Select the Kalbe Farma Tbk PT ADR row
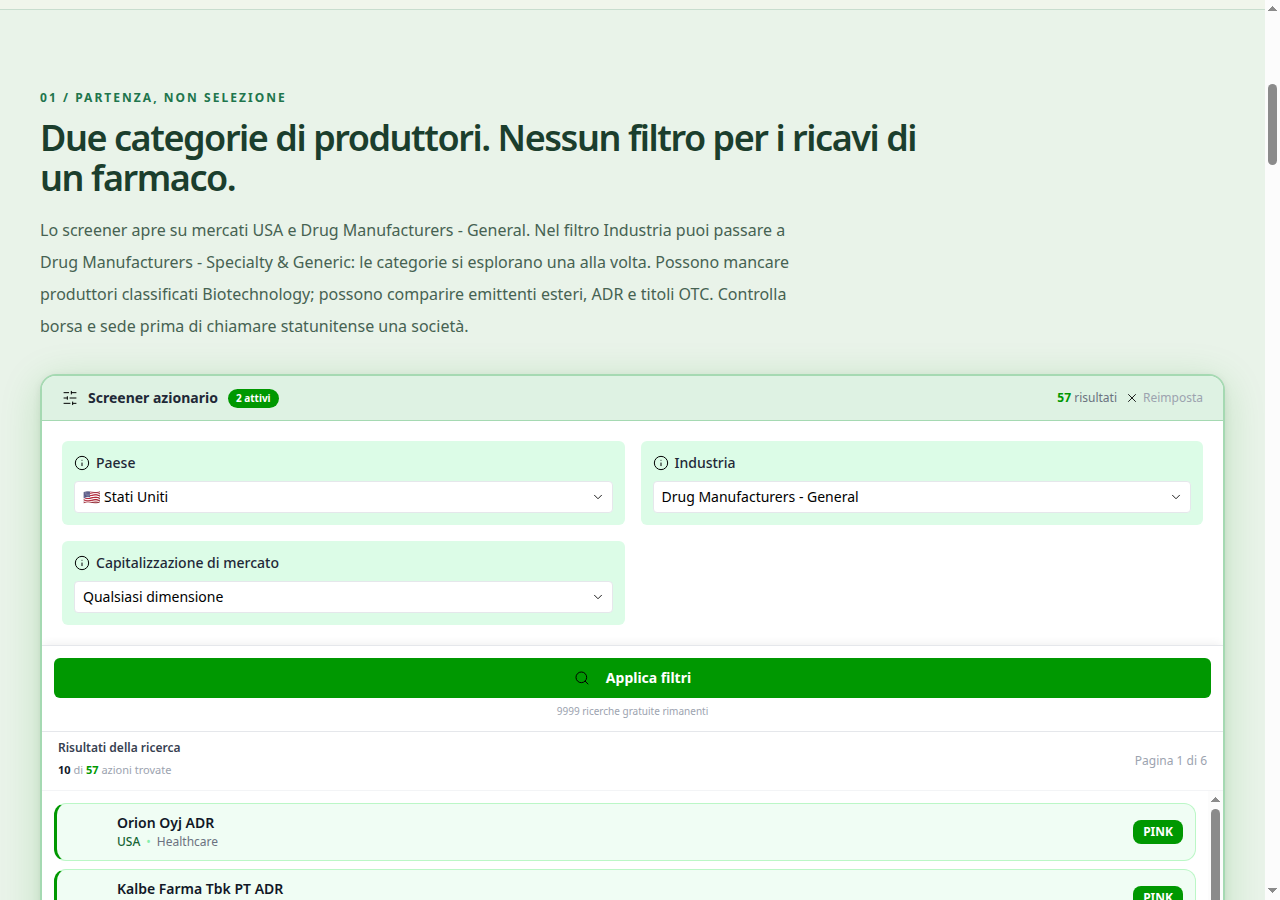The height and width of the screenshot is (900, 1280). 625,885
